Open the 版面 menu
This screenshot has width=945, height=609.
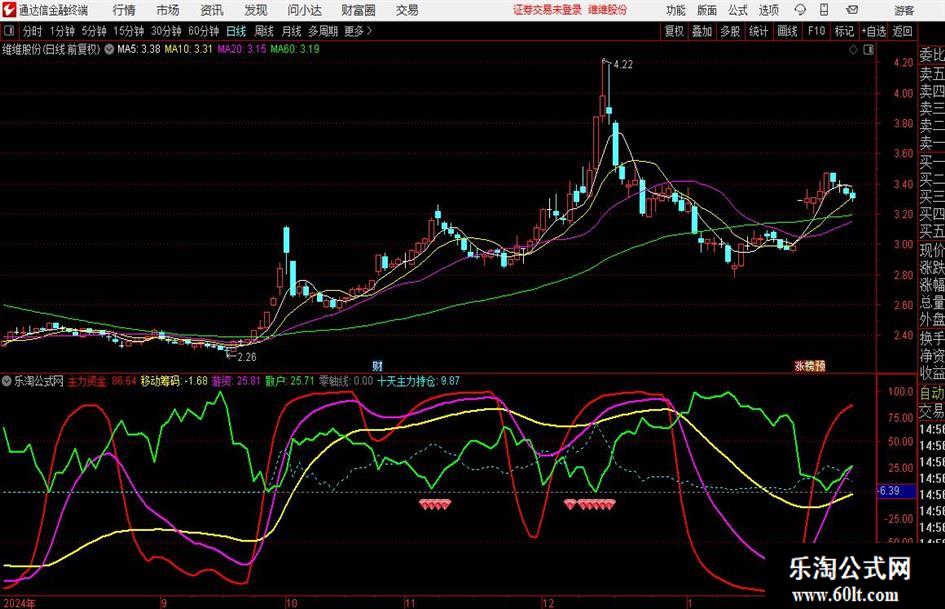tap(706, 10)
